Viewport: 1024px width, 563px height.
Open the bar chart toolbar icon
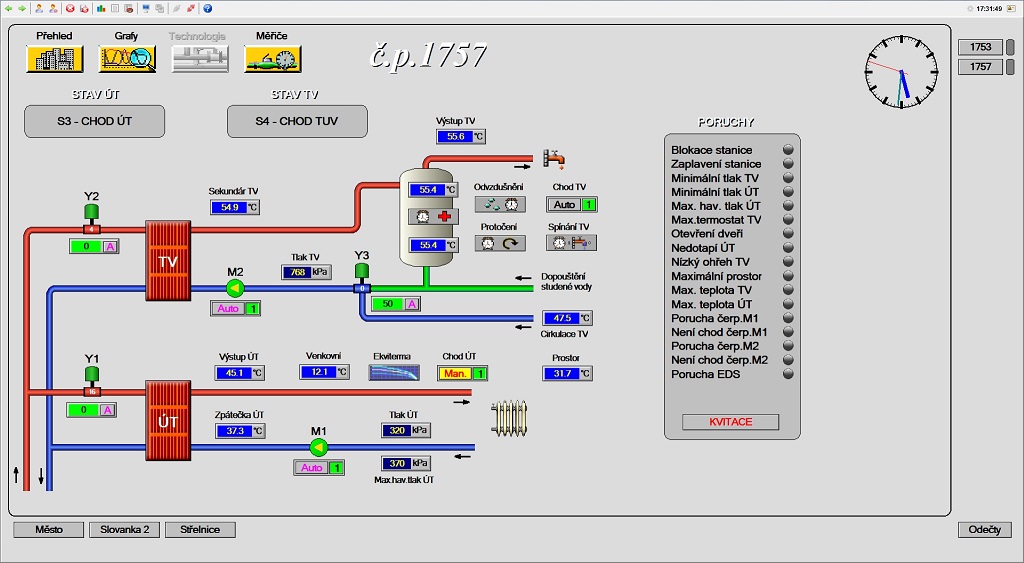click(101, 8)
